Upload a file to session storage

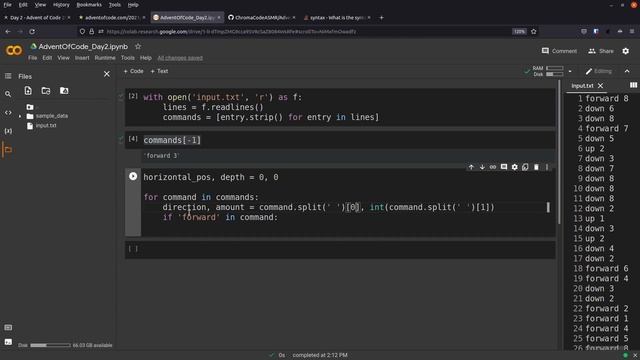pyautogui.click(x=28, y=91)
